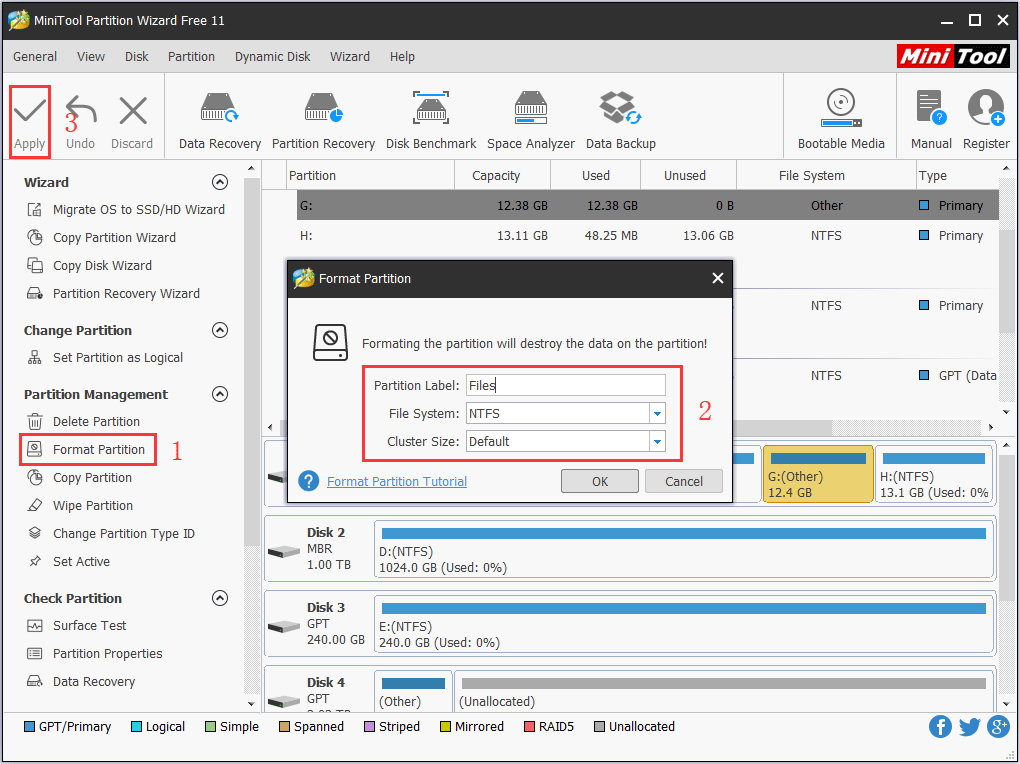1020x764 pixels.
Task: Sort by Capacity column header
Action: pos(496,176)
